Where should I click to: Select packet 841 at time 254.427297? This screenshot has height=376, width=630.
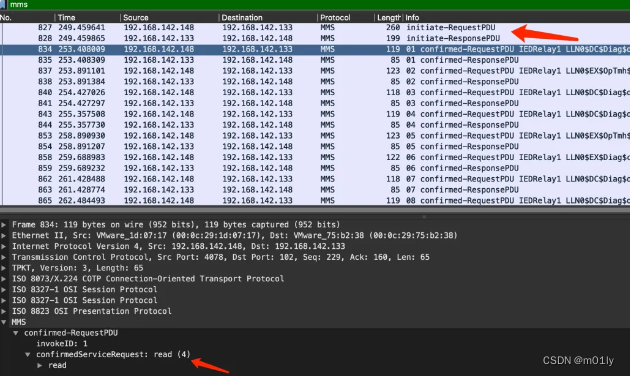(x=315, y=103)
